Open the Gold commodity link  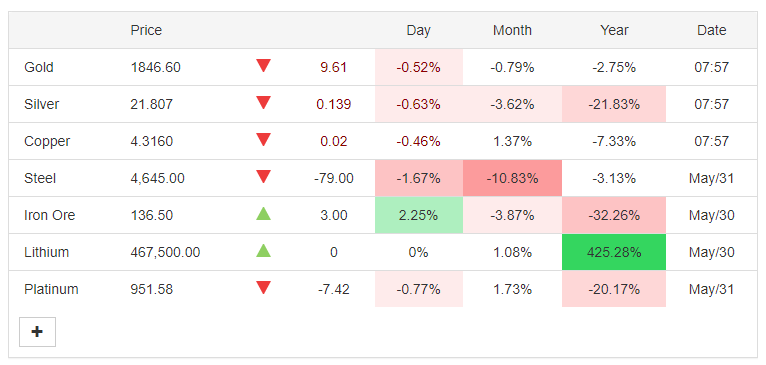tap(39, 67)
